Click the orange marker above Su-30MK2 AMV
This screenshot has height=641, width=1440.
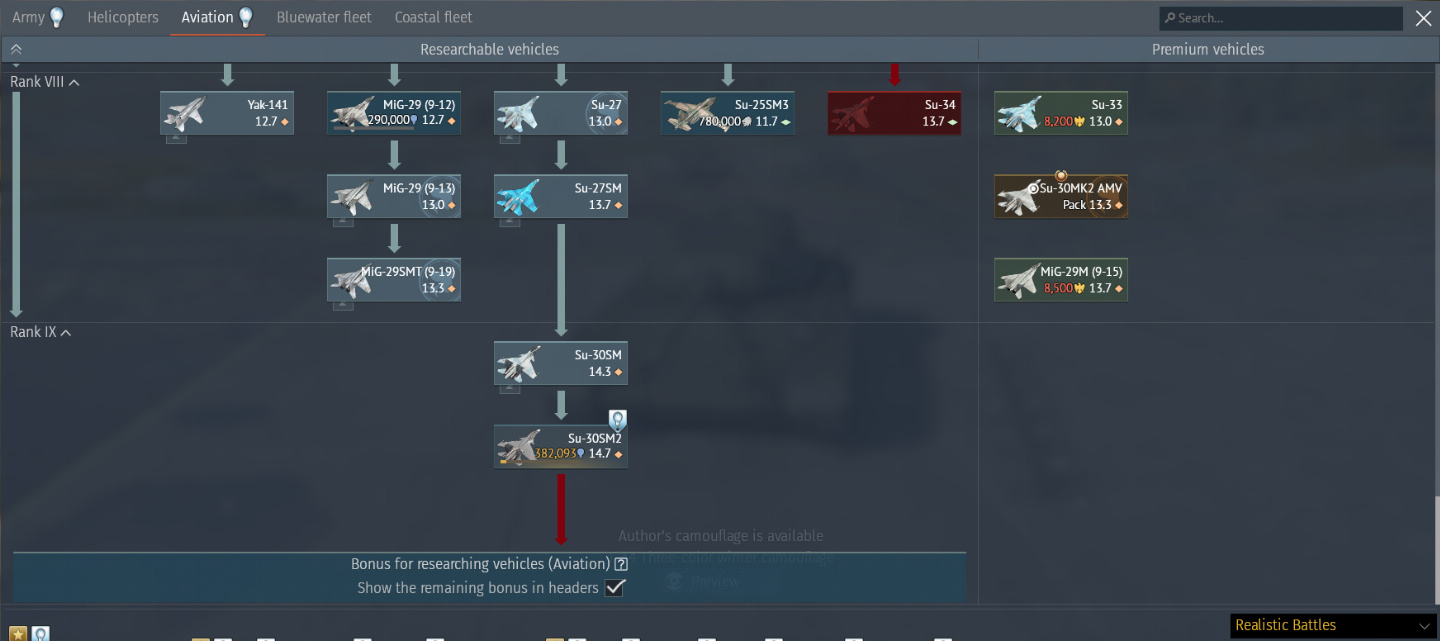(1061, 175)
